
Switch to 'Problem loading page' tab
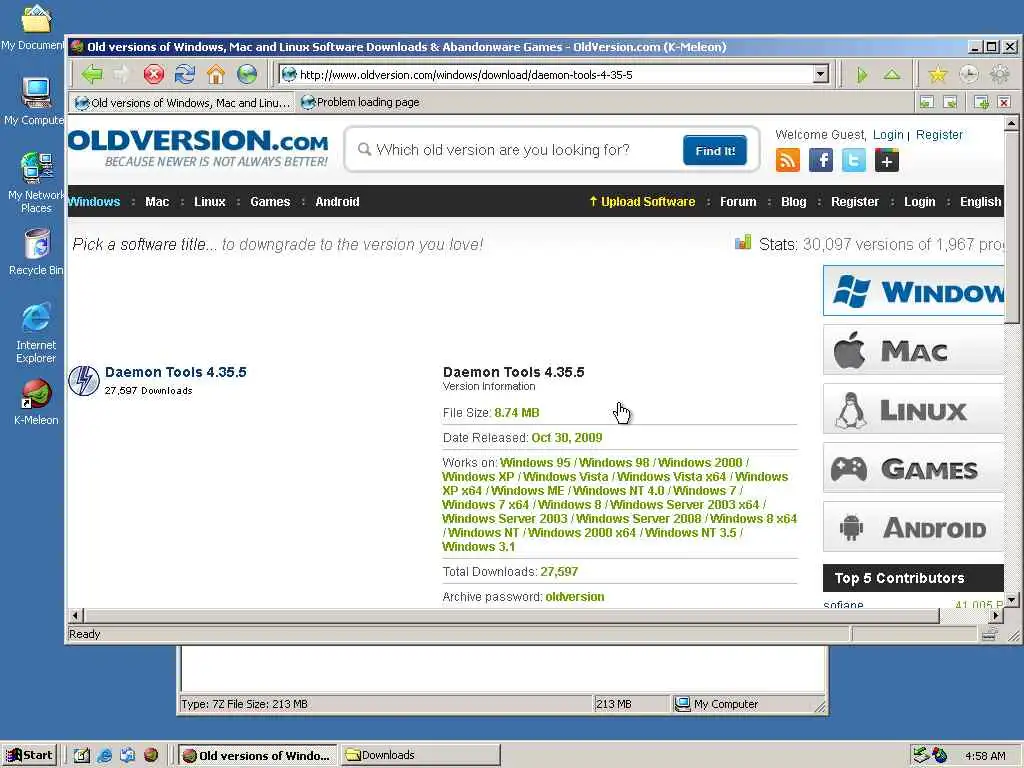point(360,102)
